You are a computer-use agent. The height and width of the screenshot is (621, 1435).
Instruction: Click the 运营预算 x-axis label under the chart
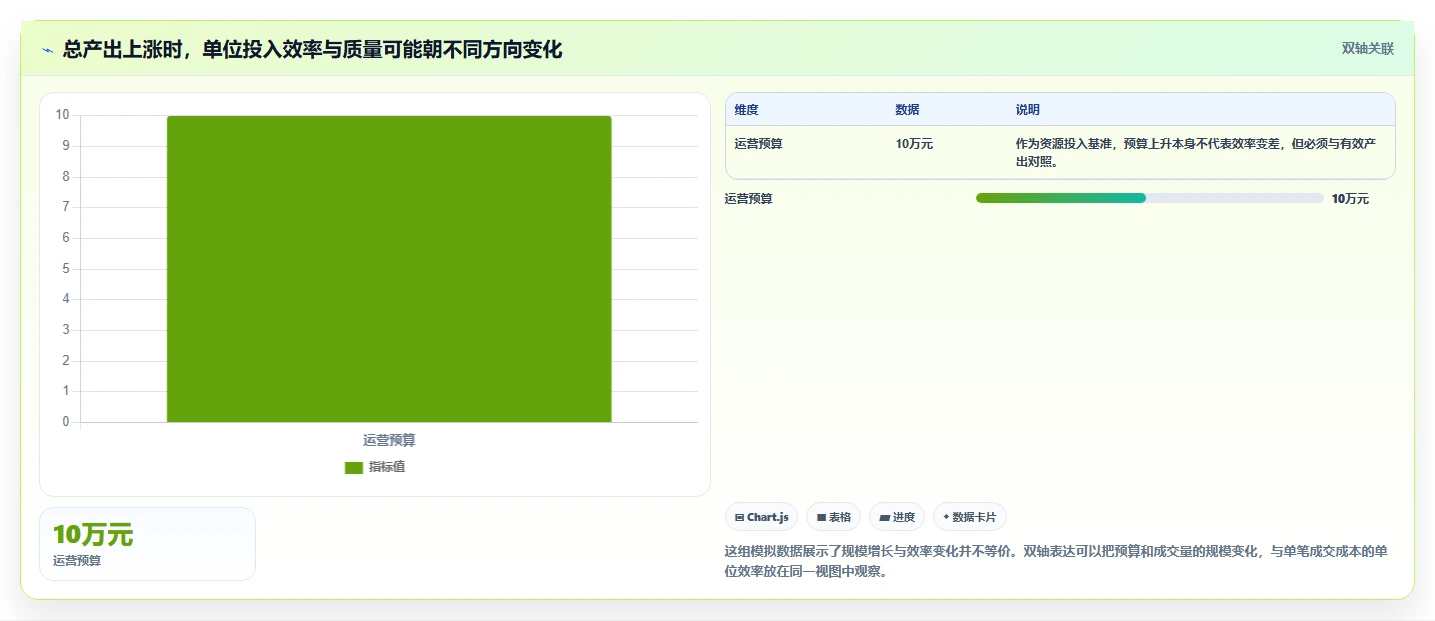pos(389,440)
